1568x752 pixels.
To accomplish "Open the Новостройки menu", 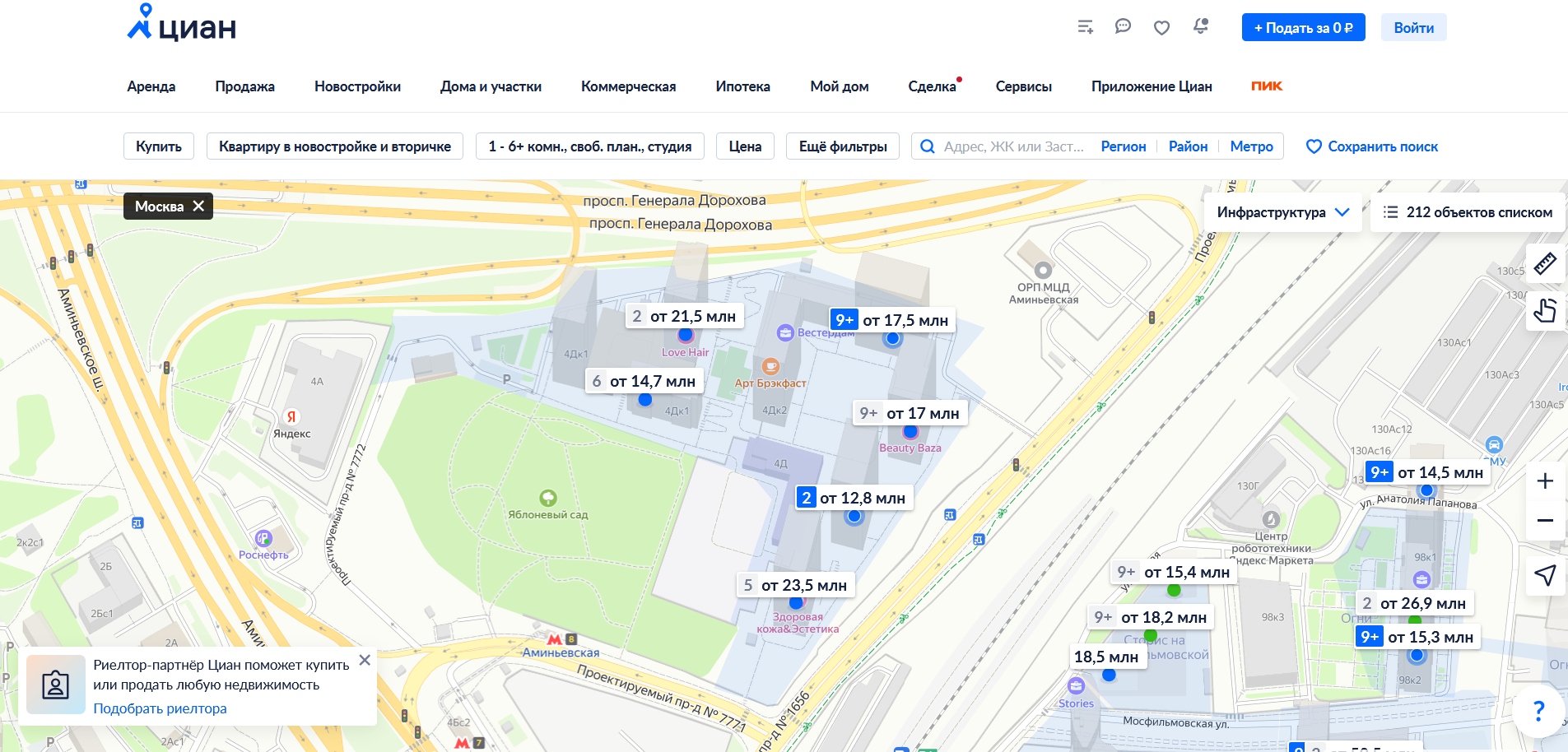I will pos(357,86).
